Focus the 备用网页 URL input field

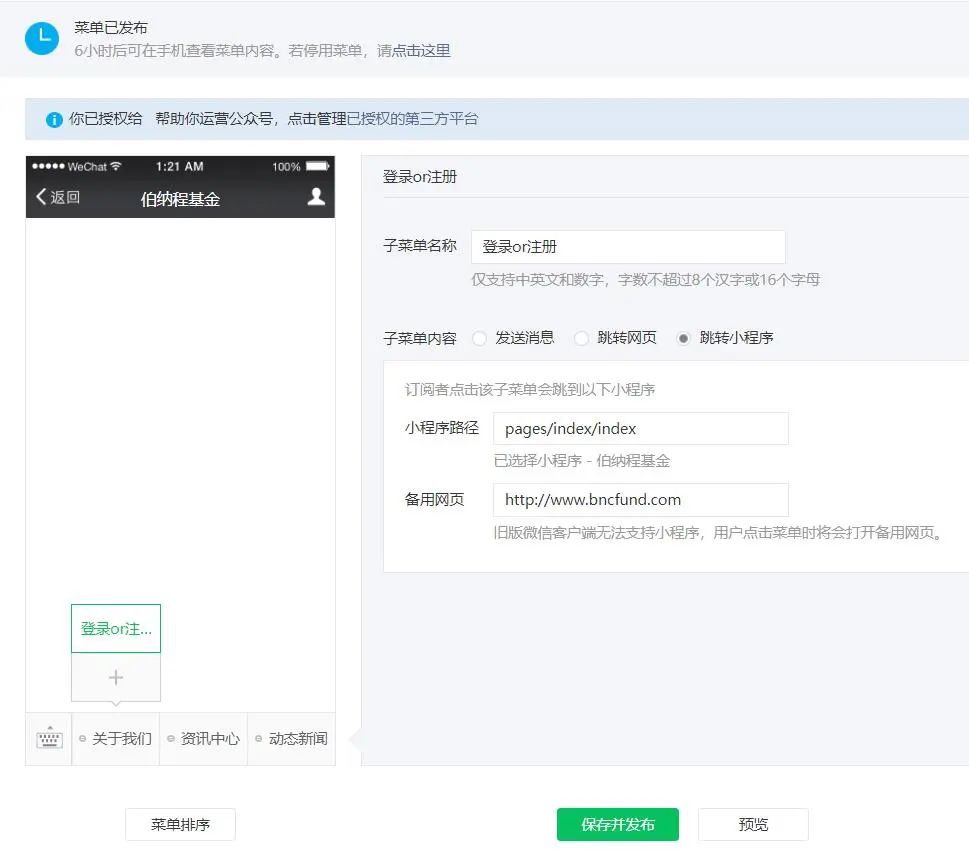[x=640, y=499]
